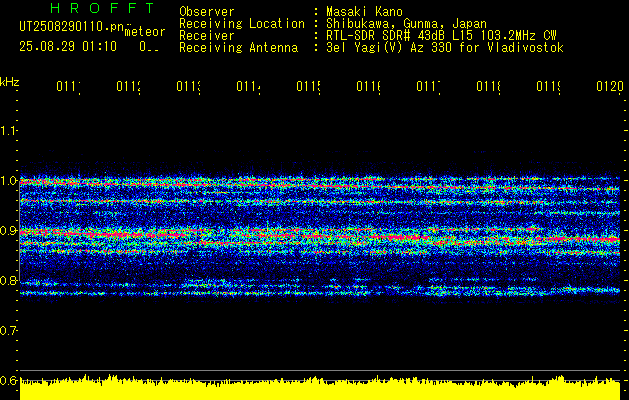Select 'Shibukawa, Gunma, Japan' location text
629x400 pixels.
tap(406, 23)
